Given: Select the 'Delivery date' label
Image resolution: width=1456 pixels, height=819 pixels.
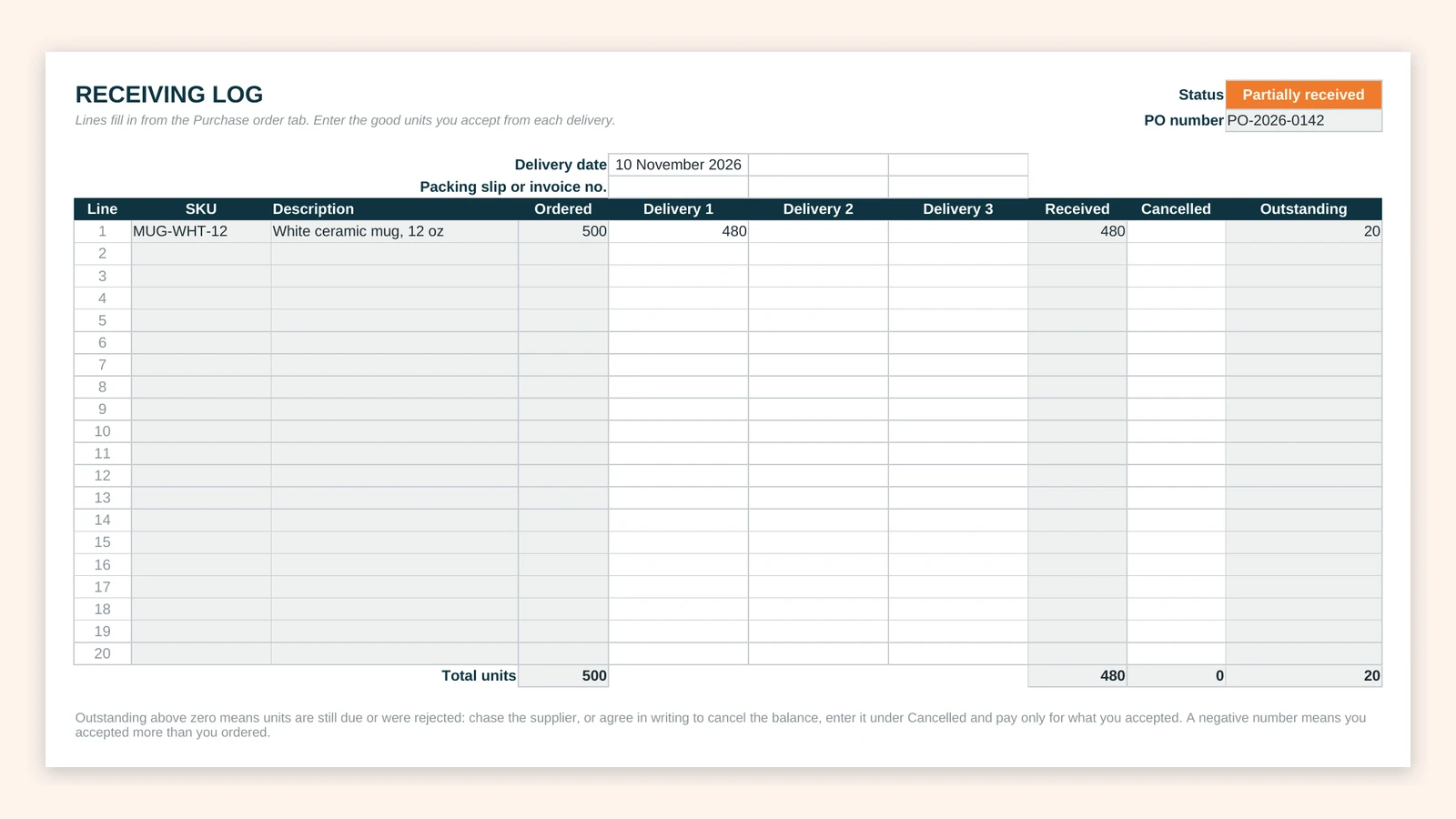Looking at the screenshot, I should (561, 165).
